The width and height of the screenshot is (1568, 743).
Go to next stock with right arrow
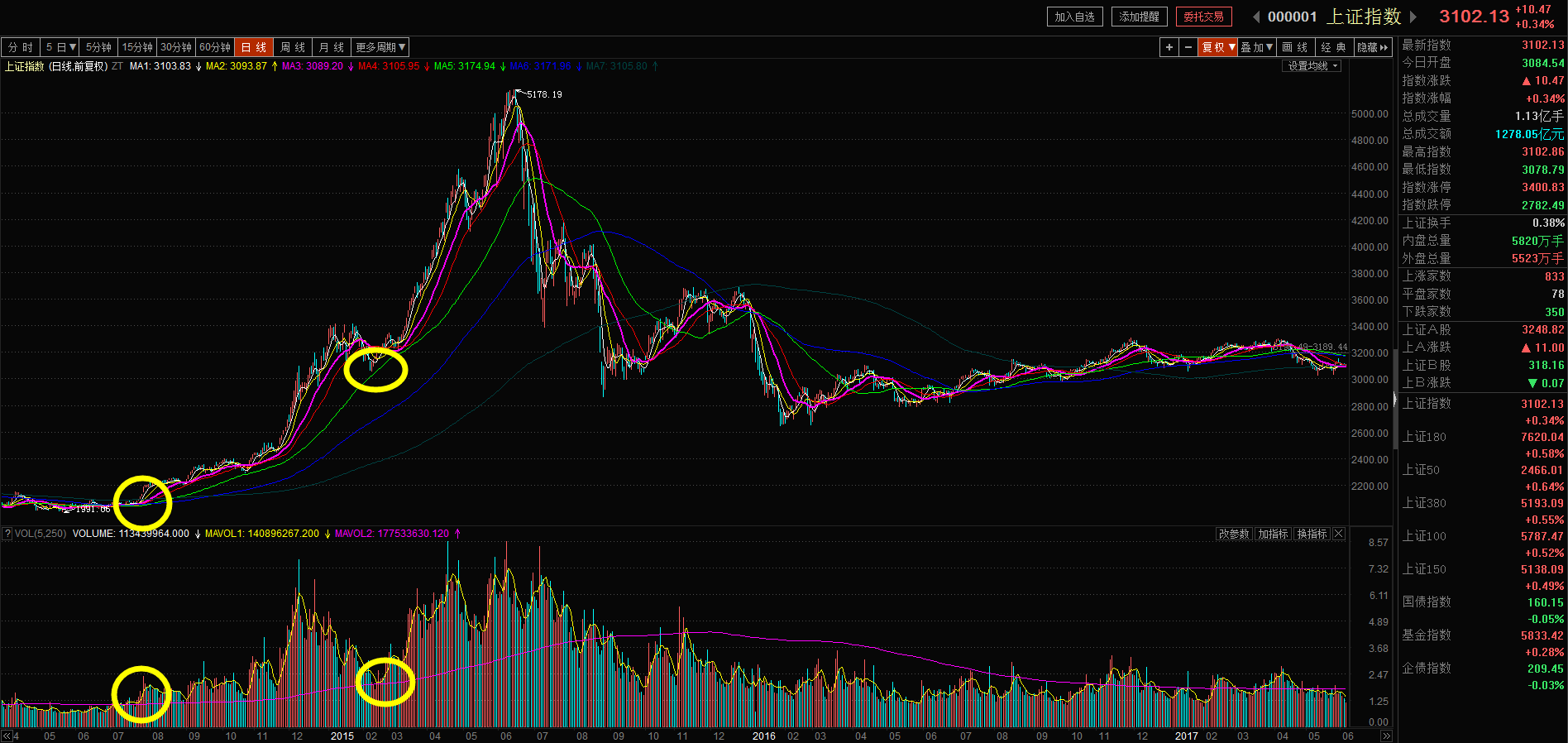pos(1413,17)
